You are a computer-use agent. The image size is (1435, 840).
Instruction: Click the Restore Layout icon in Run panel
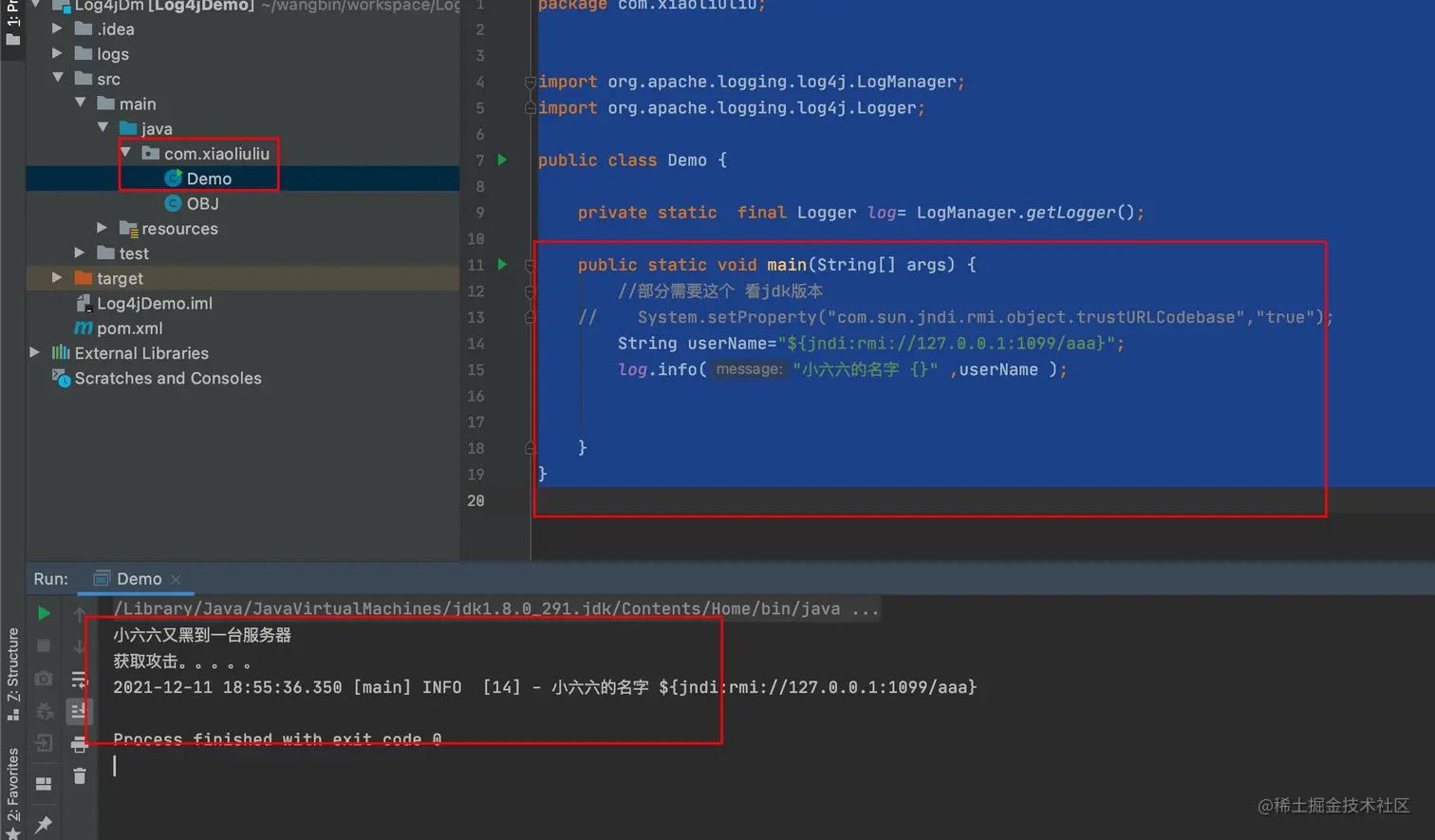pos(44,784)
